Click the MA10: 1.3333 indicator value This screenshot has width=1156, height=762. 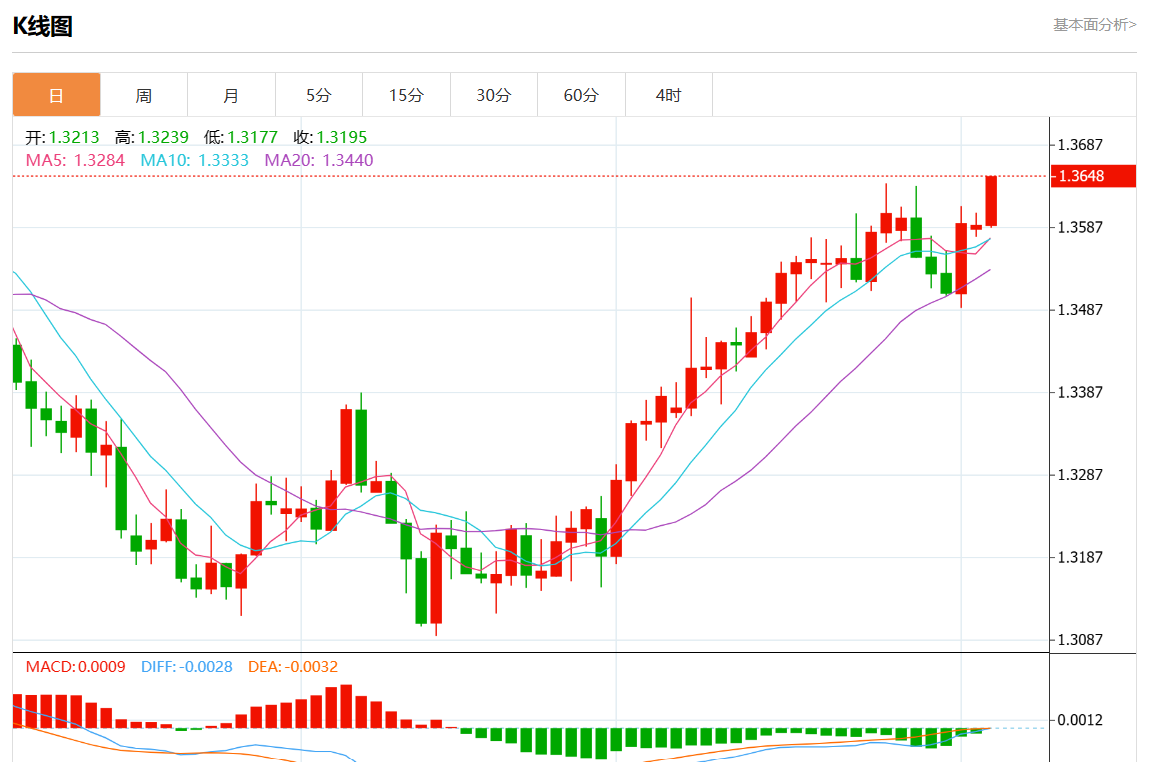point(195,161)
